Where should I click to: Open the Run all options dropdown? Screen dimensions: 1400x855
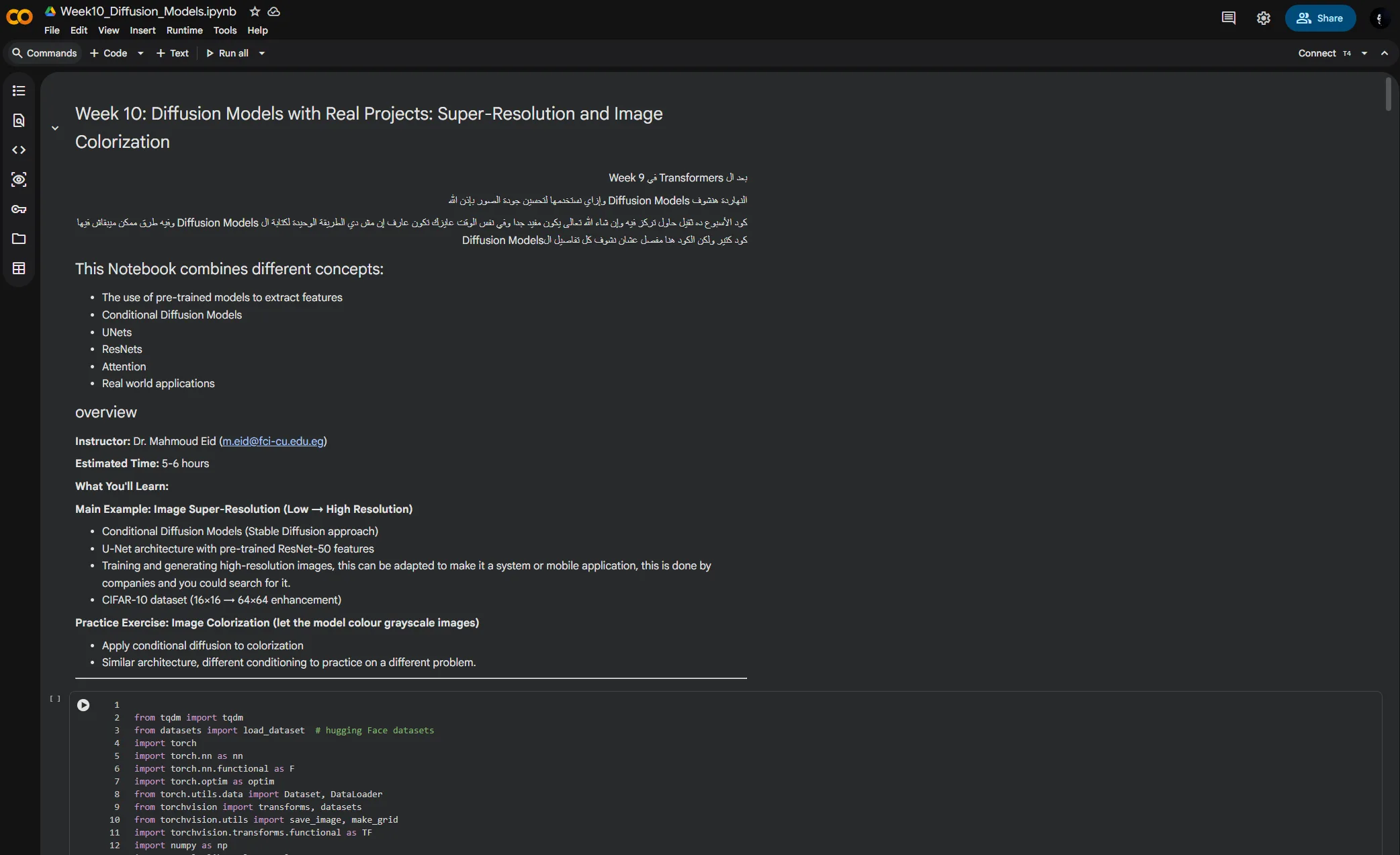262,53
